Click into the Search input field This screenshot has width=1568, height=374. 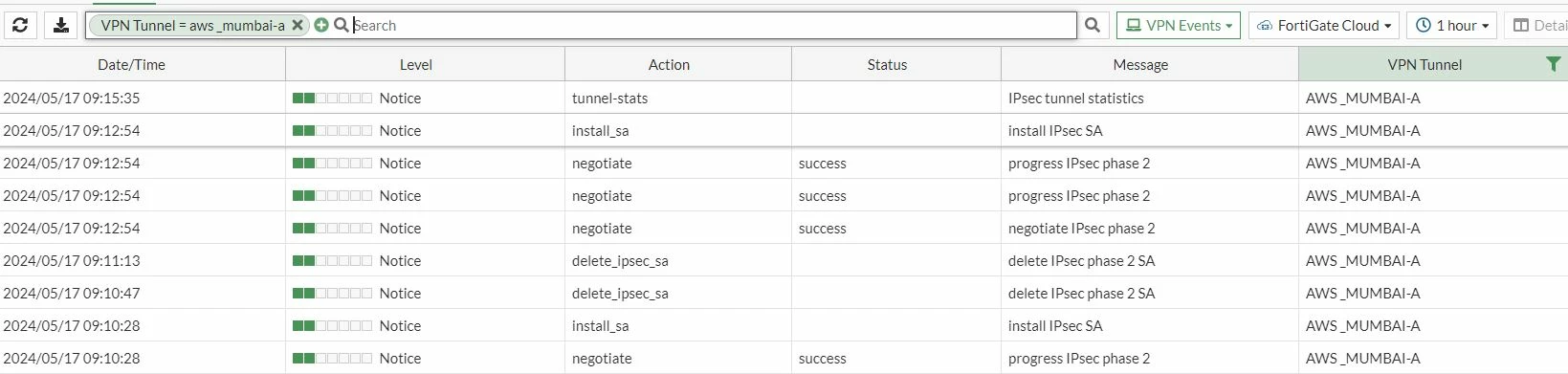click(x=713, y=26)
